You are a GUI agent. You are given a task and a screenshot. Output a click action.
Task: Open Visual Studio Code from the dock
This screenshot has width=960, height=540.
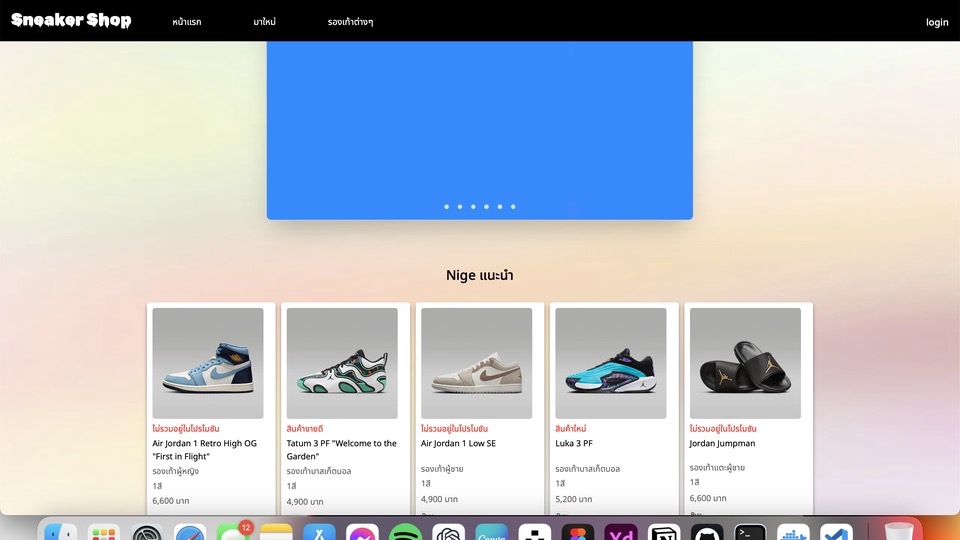pos(836,531)
